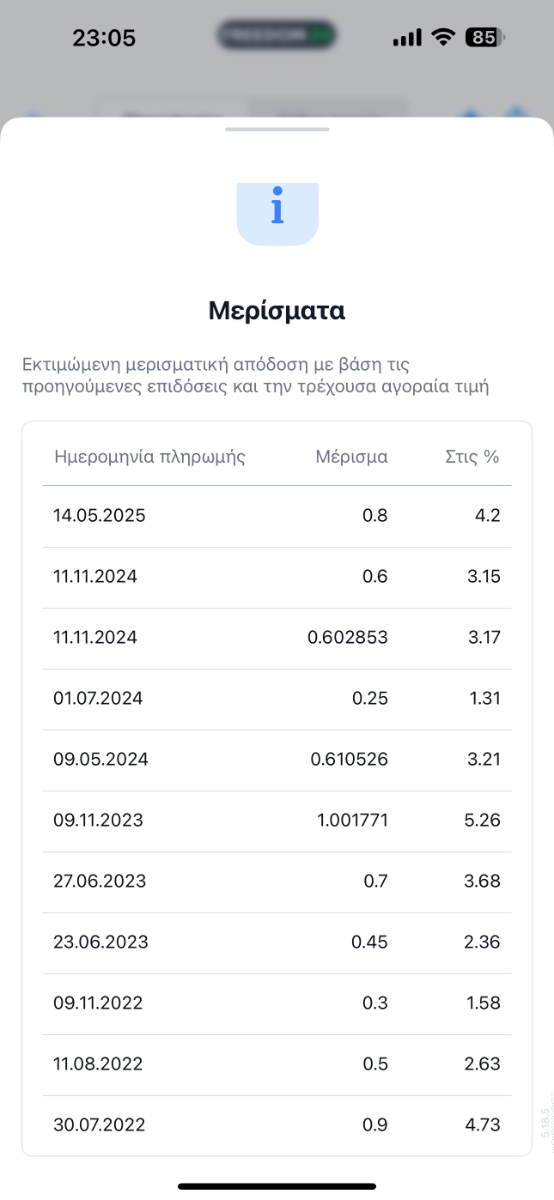
Task: Tap the home indicator bar
Action: [277, 1186]
